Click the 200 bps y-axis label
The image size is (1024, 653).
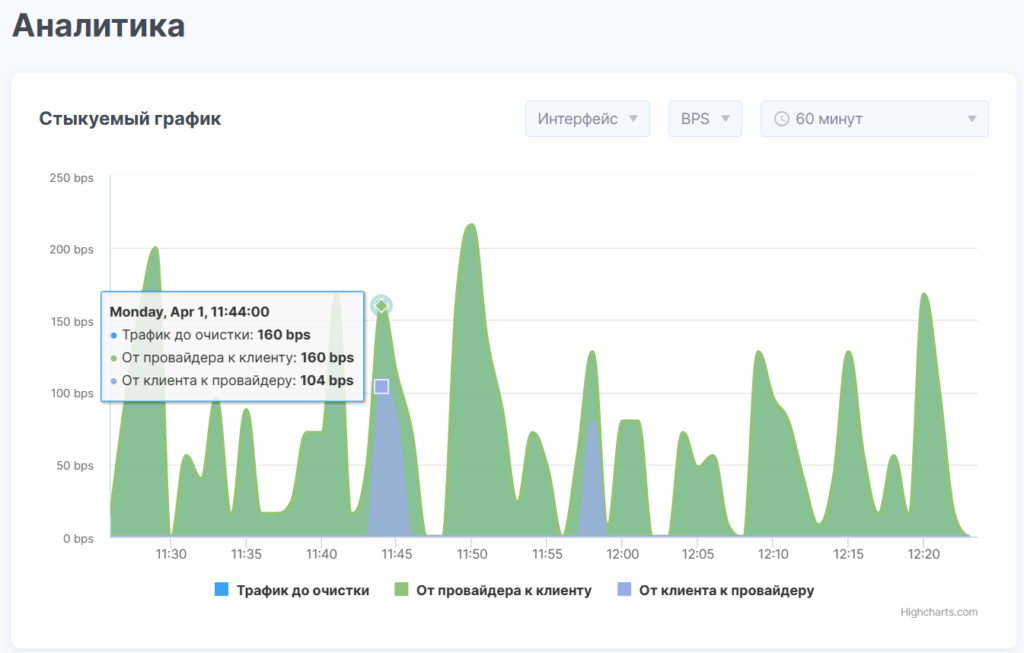71,249
